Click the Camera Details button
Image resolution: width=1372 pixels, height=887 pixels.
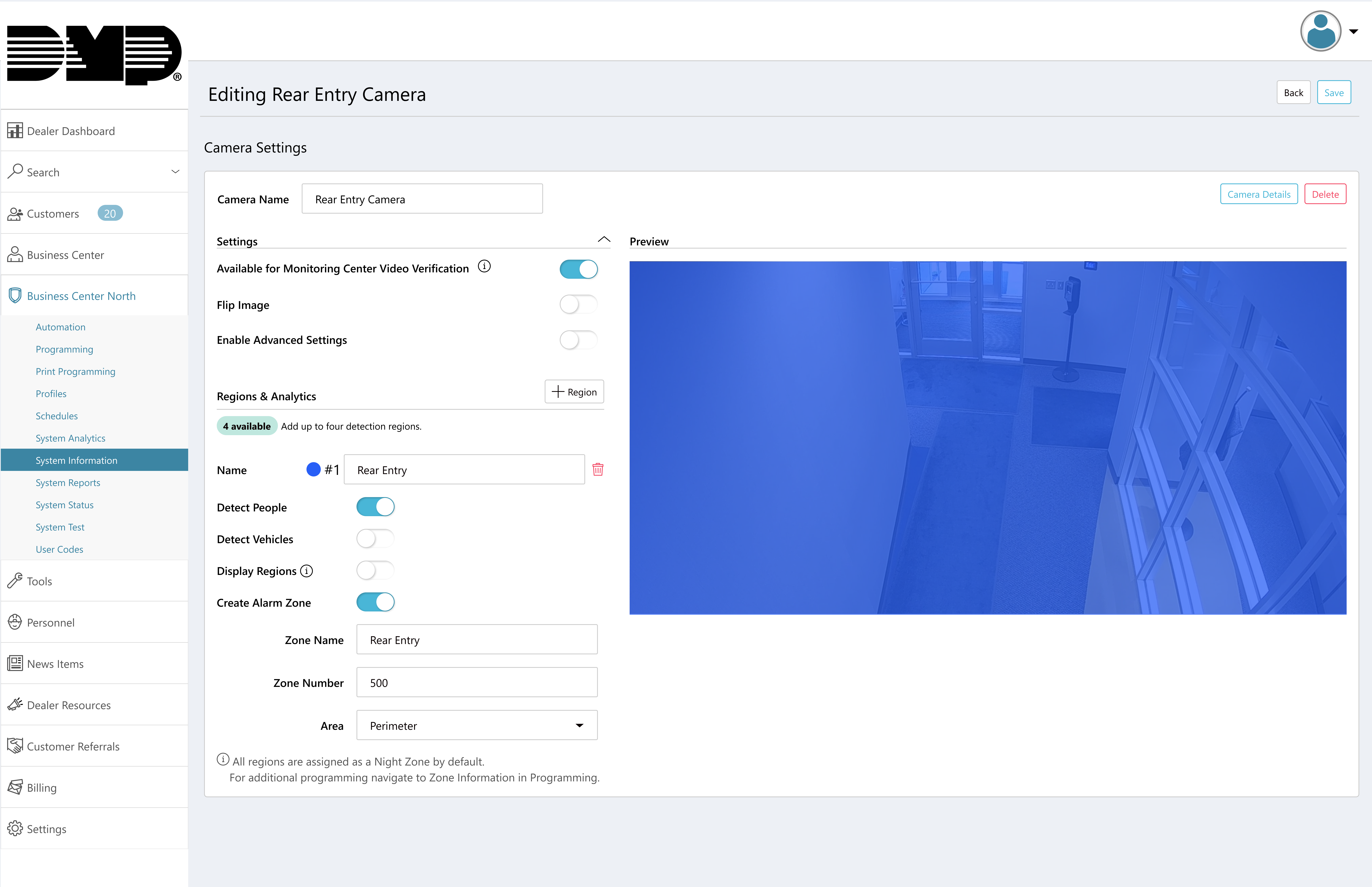coord(1259,194)
